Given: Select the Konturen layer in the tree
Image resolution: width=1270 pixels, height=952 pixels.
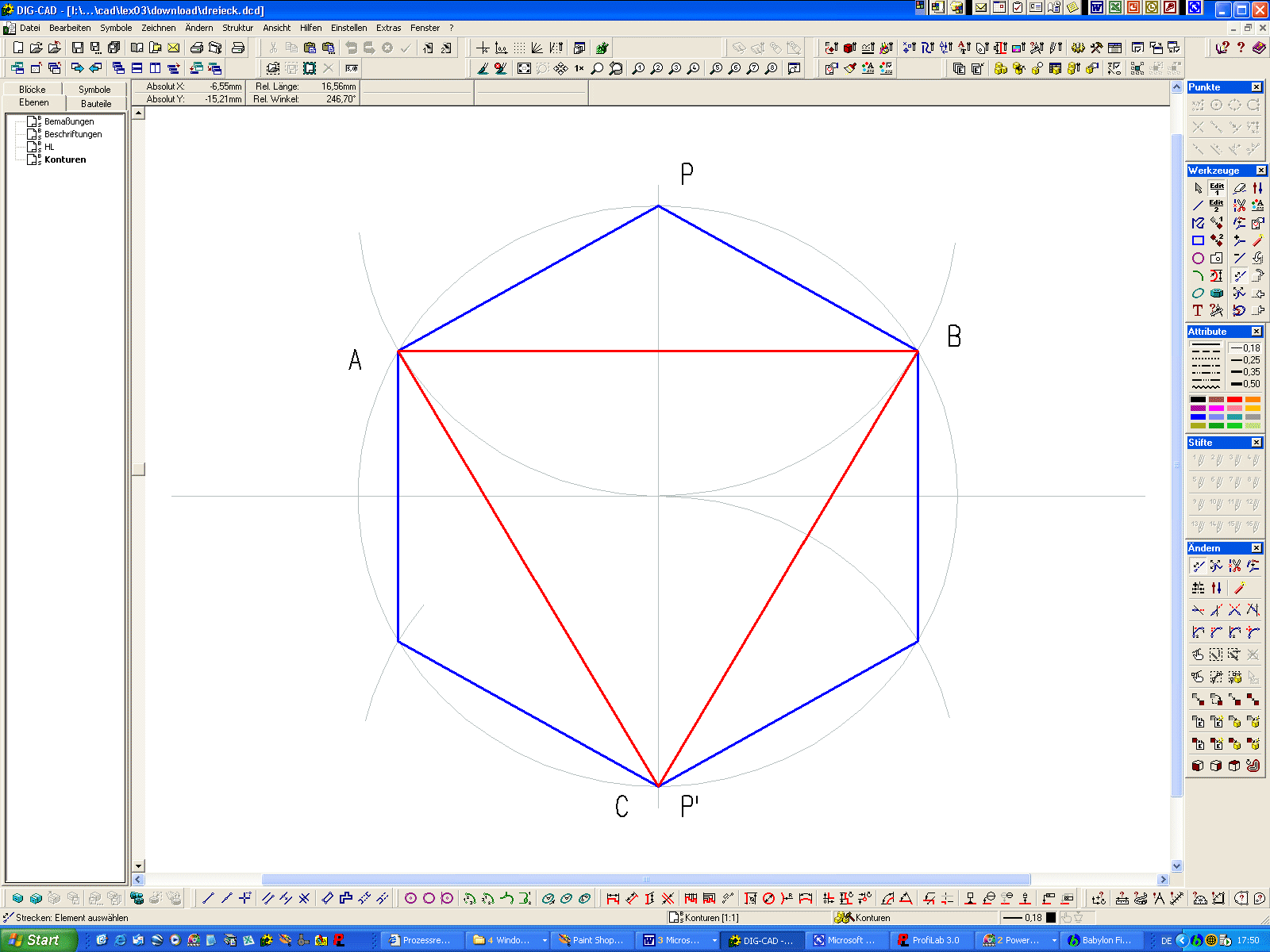Looking at the screenshot, I should pos(65,159).
